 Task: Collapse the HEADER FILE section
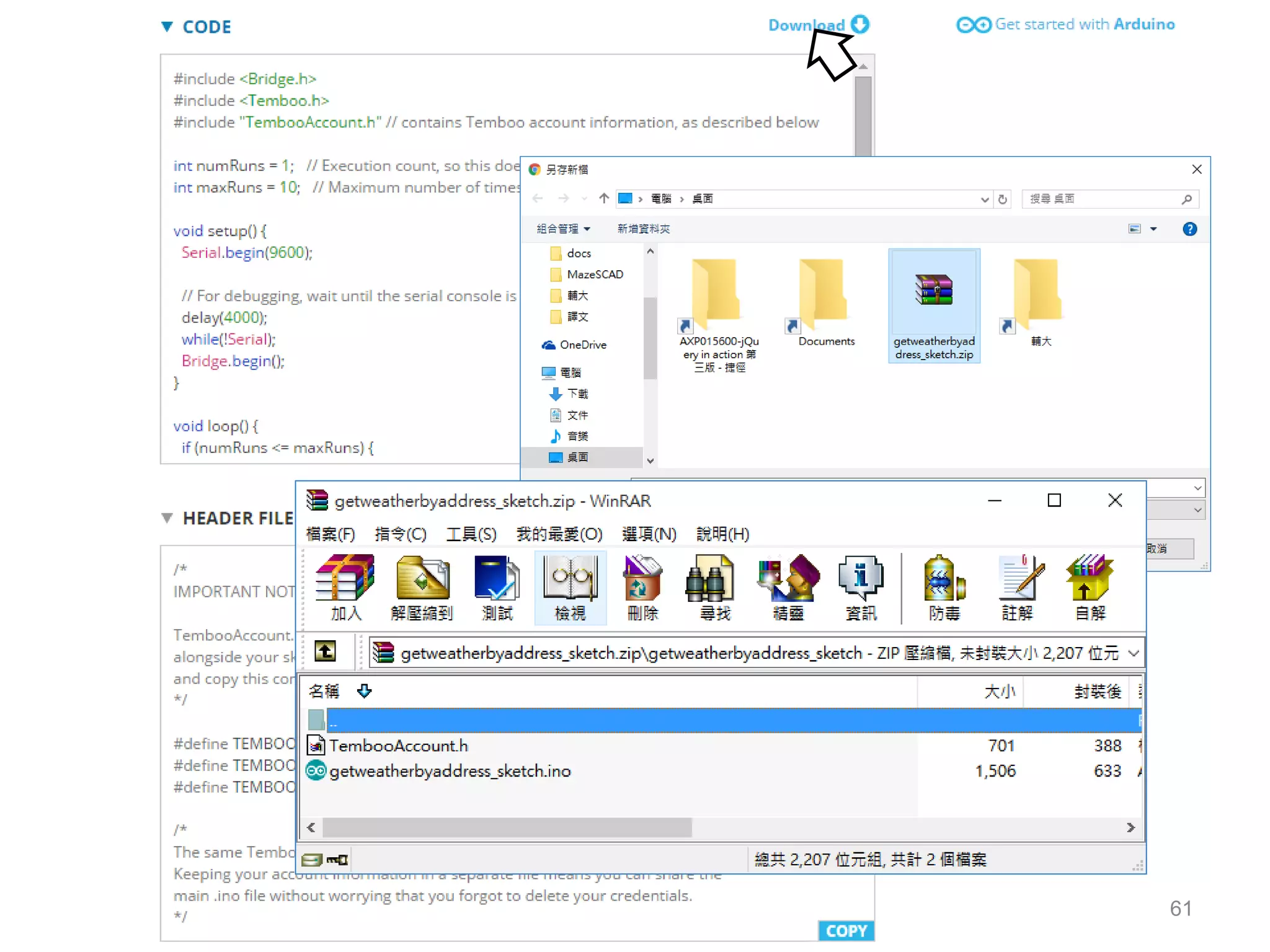pos(167,518)
